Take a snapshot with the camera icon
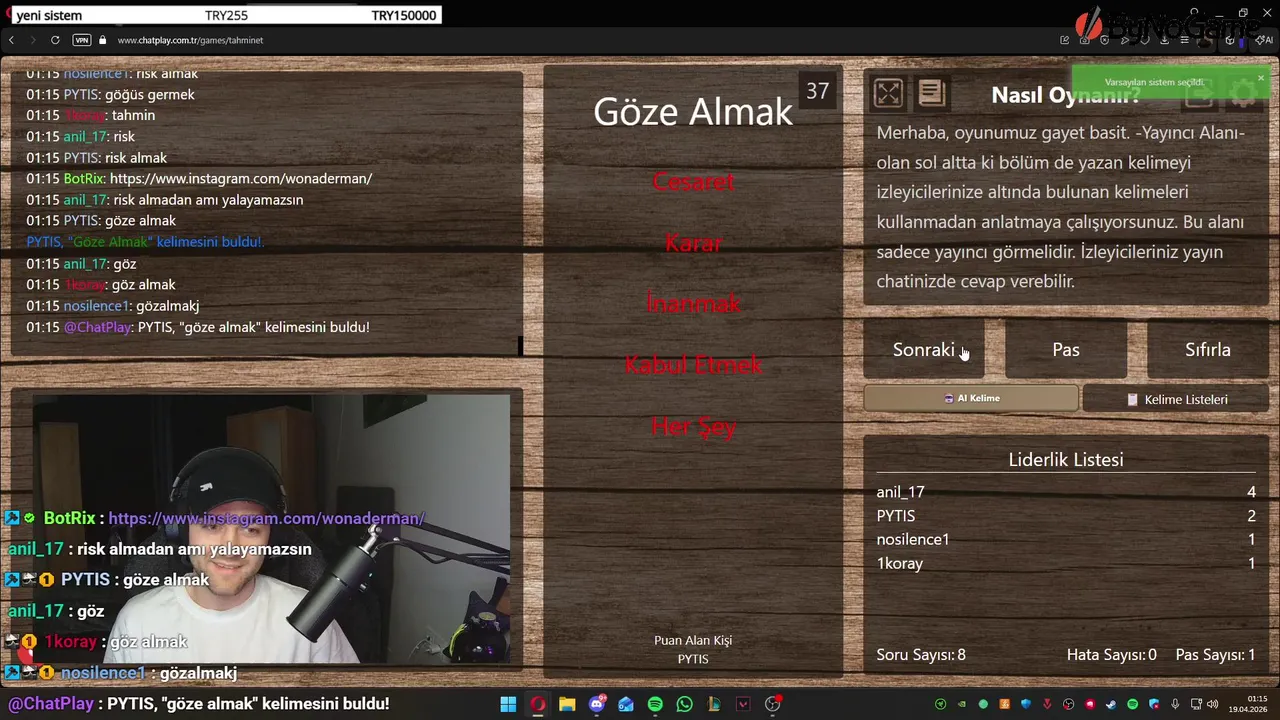 (x=1085, y=40)
